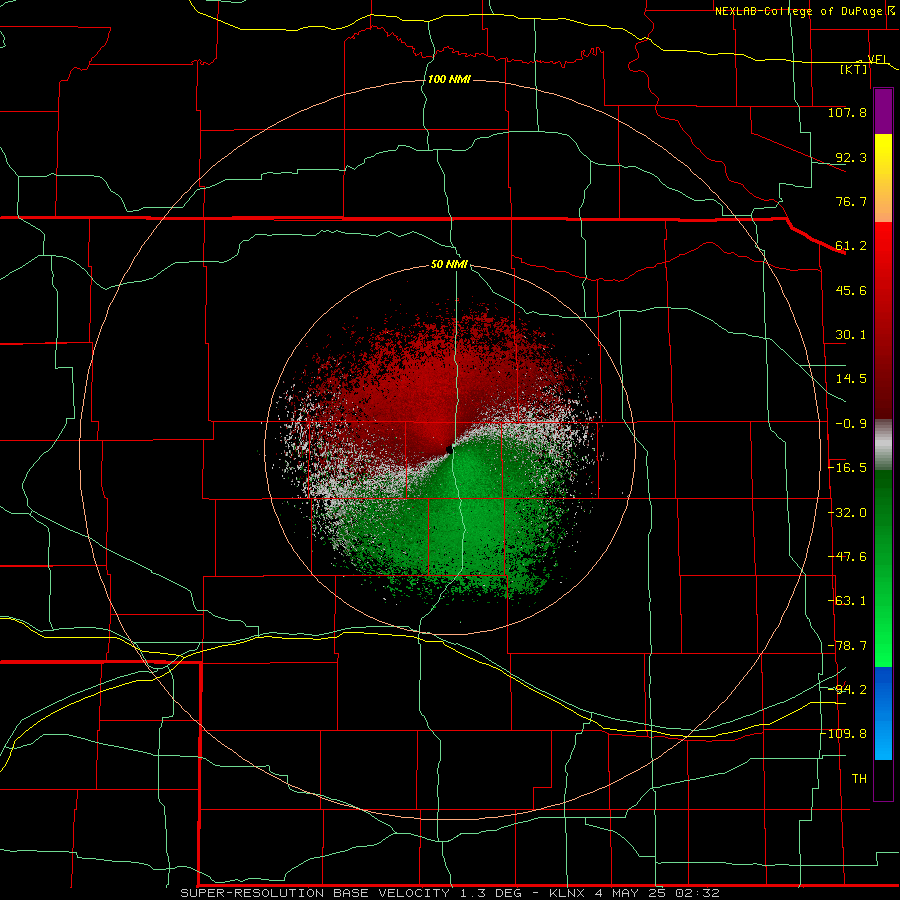Click the -47.6 velocity scale value

coord(847,557)
